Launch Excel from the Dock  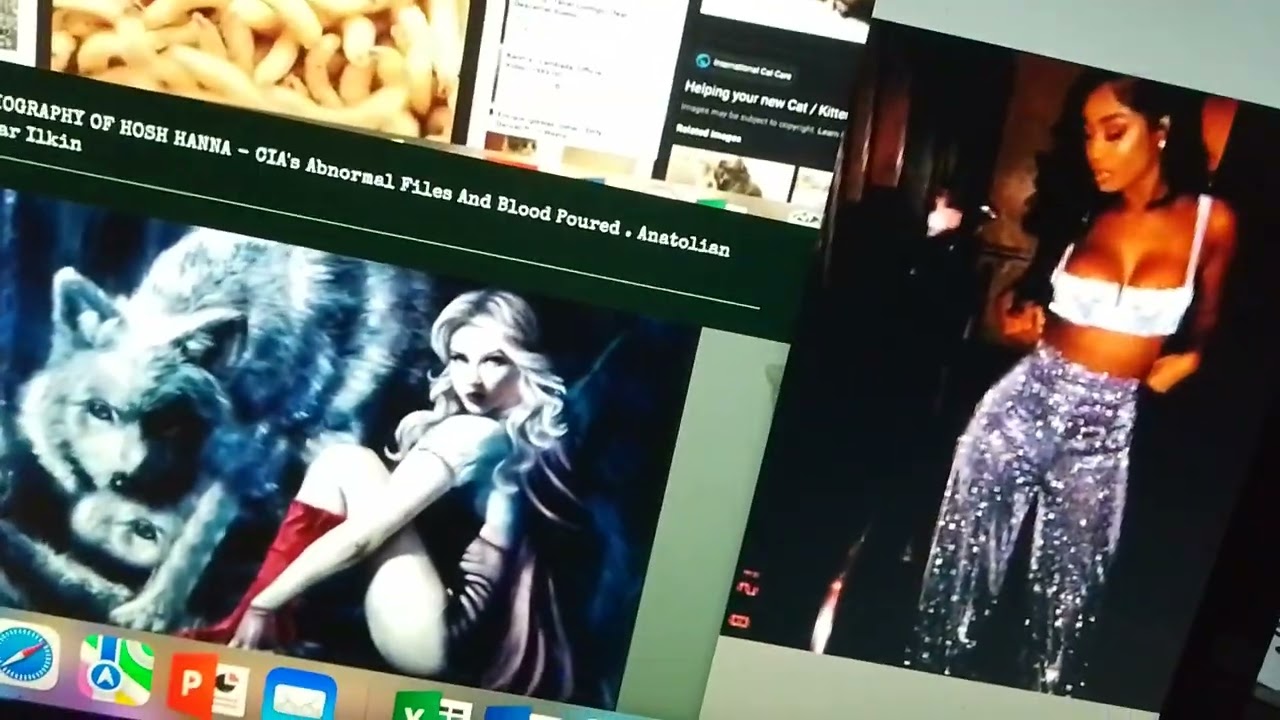coord(432,706)
